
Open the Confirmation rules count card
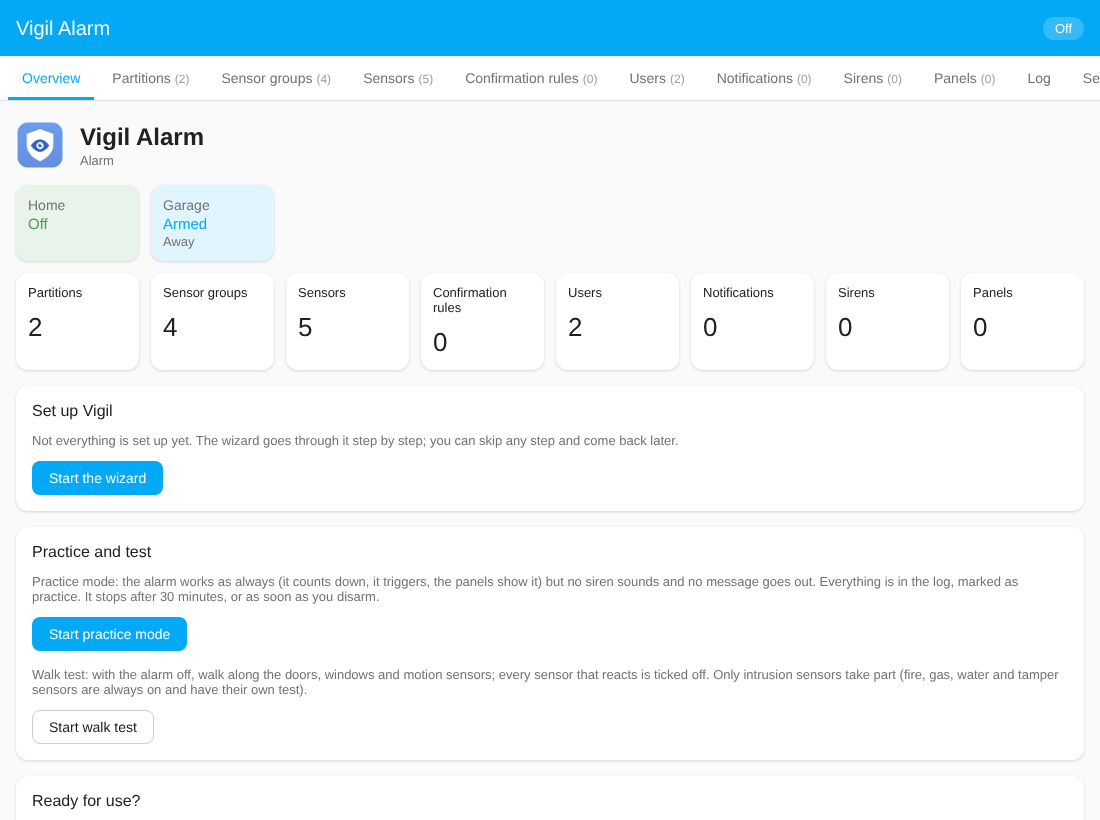pyautogui.click(x=483, y=321)
